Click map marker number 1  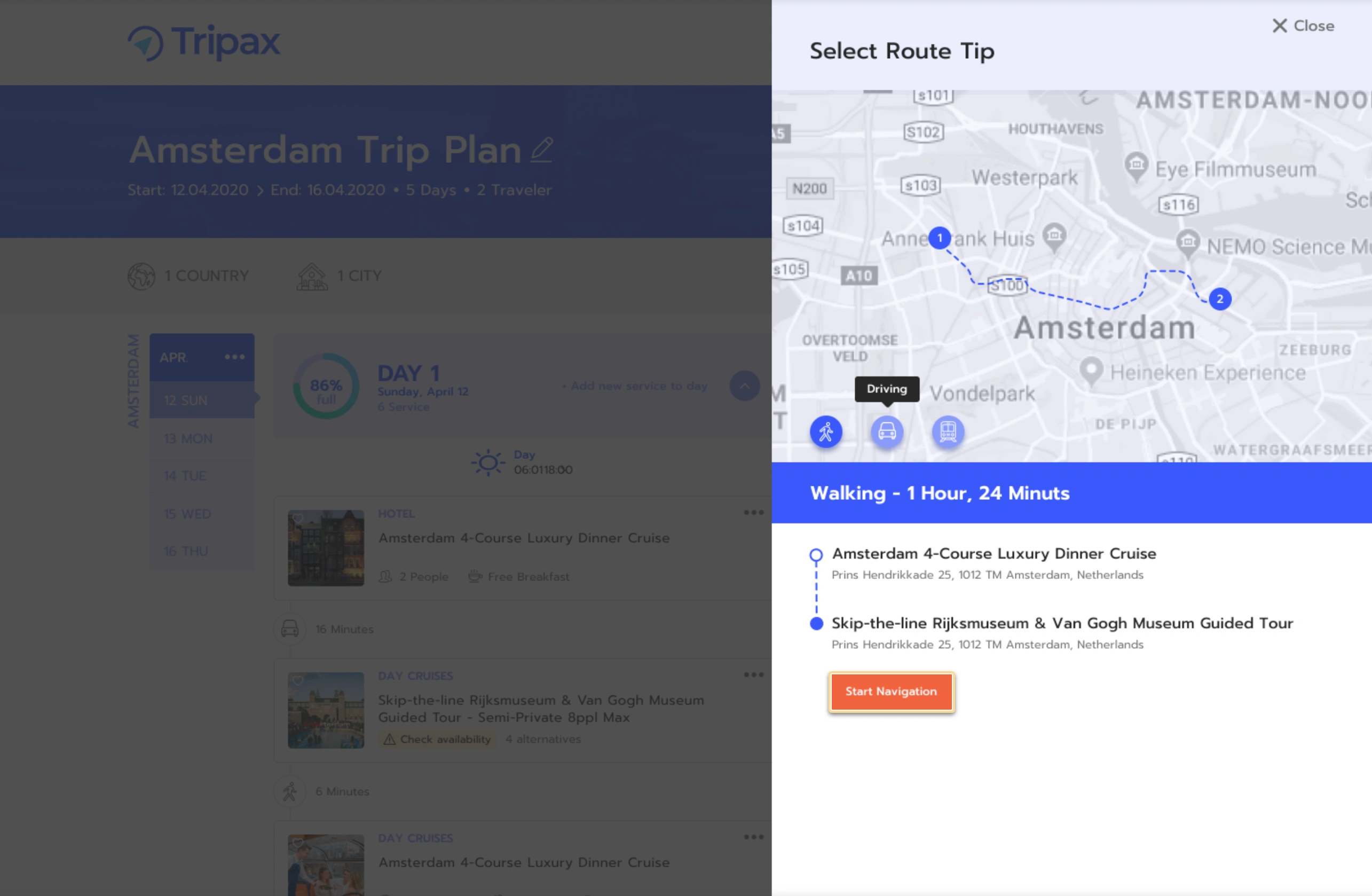[x=940, y=238]
